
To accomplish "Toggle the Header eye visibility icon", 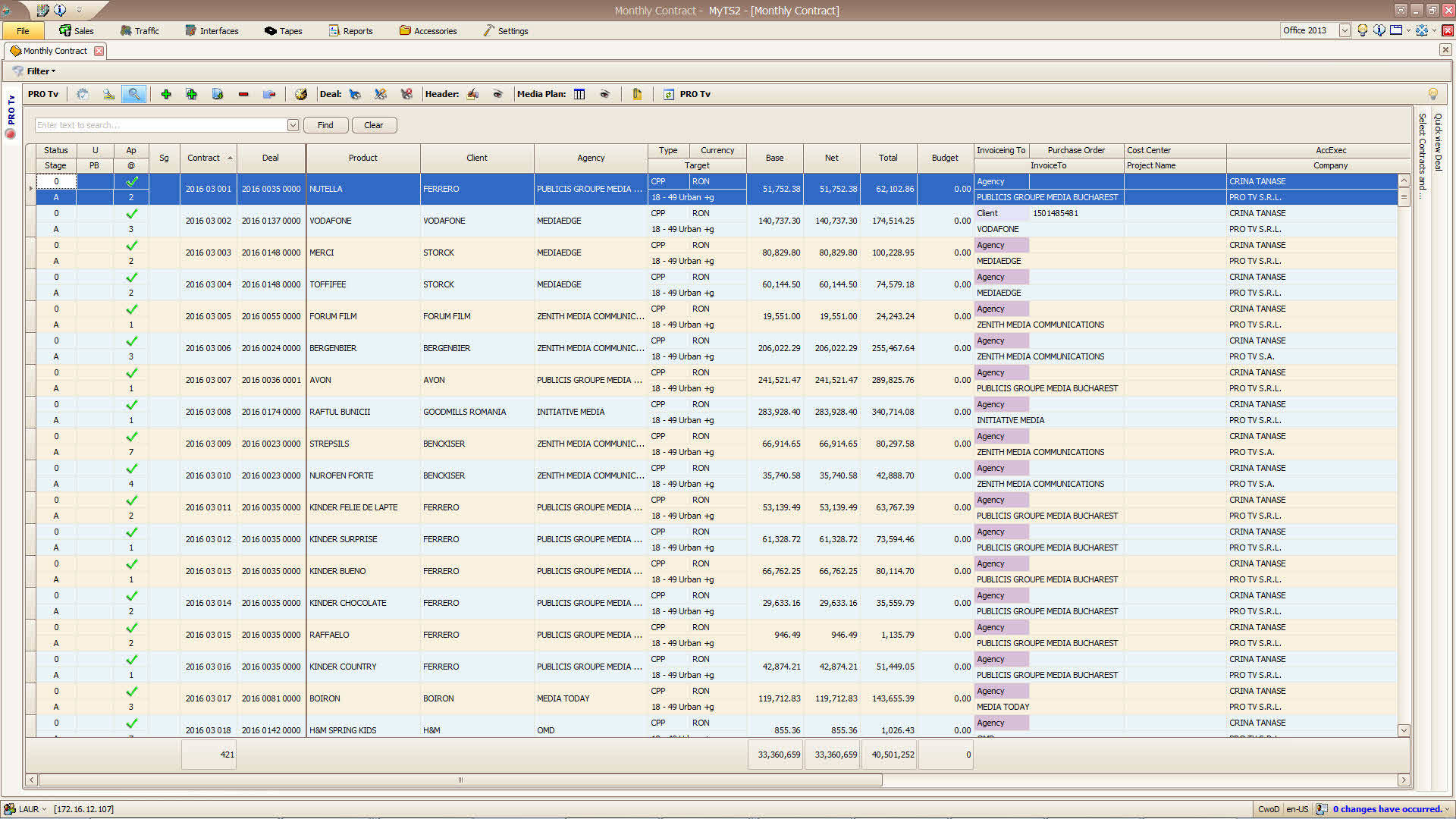I will pyautogui.click(x=498, y=94).
